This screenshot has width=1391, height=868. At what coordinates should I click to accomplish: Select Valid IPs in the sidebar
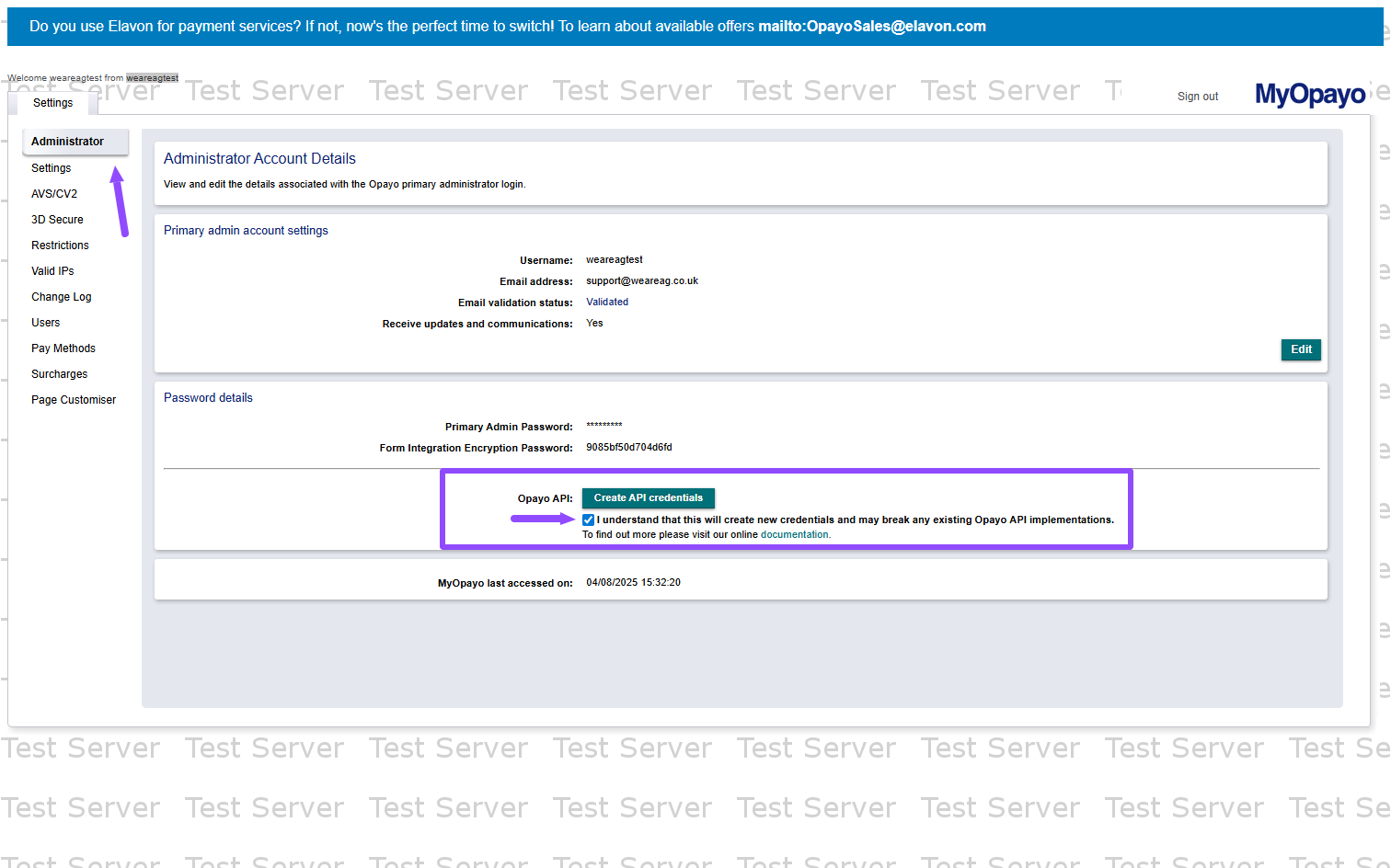click(52, 271)
